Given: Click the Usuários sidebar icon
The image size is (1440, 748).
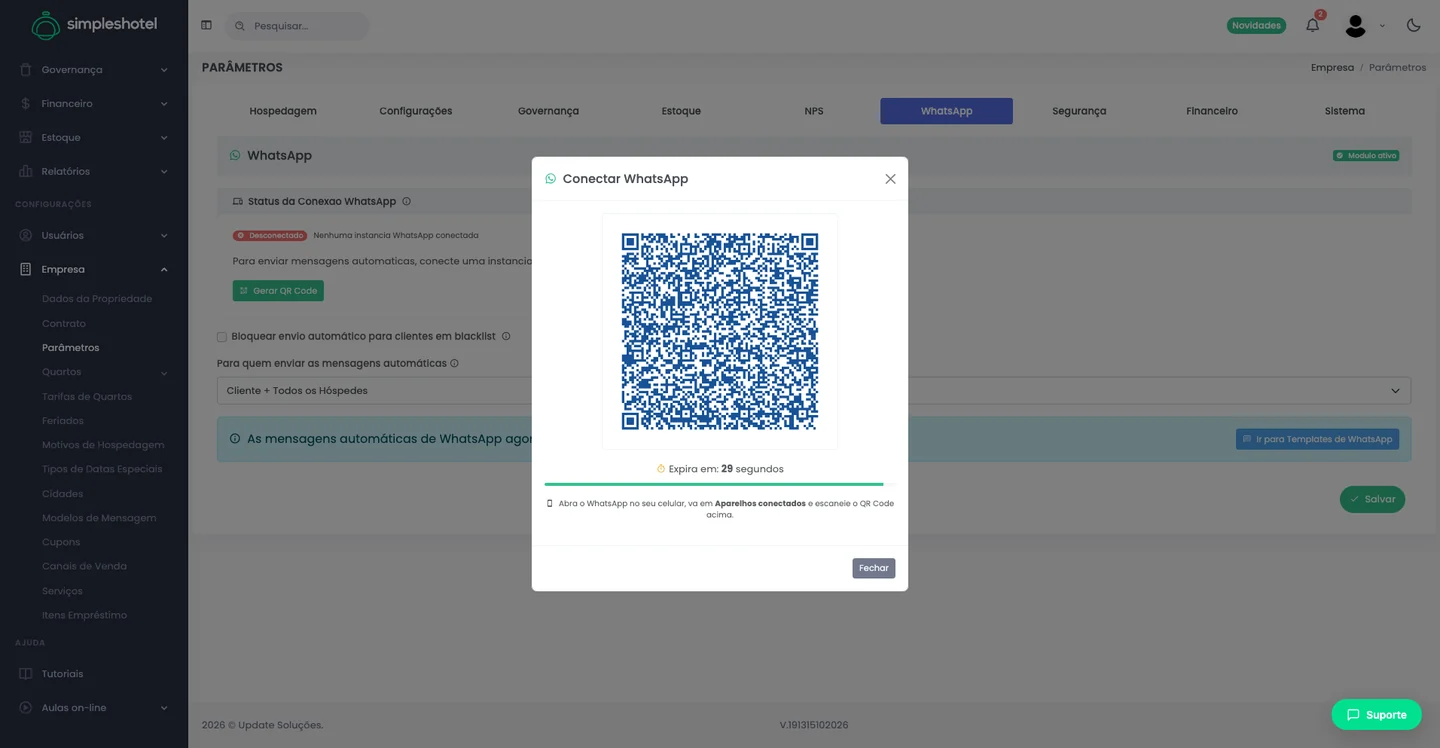Looking at the screenshot, I should pos(25,236).
